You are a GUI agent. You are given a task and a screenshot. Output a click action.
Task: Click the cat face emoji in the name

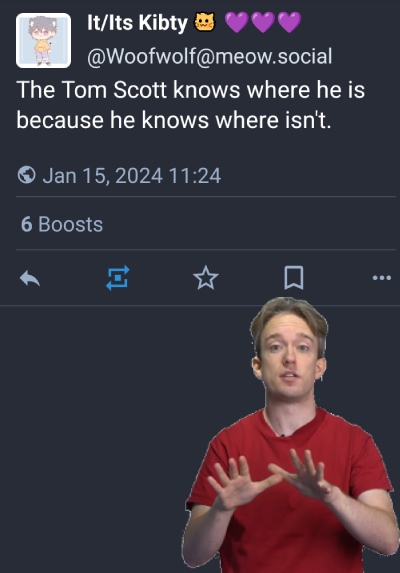pyautogui.click(x=205, y=22)
